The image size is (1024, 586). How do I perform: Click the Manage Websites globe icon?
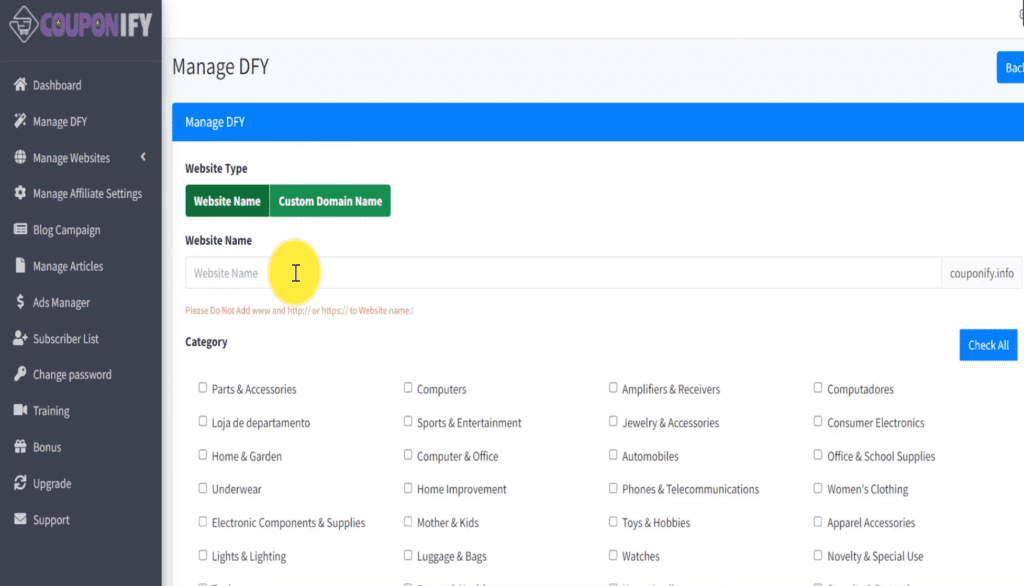click(x=20, y=158)
